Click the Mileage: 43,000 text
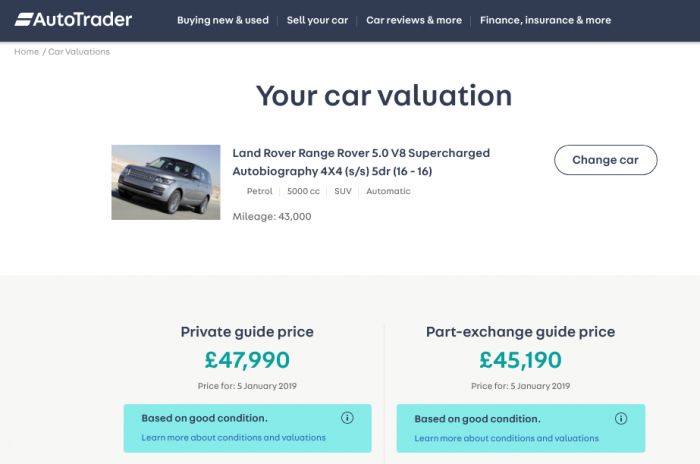Viewport: 700px width, 464px height. tap(272, 217)
